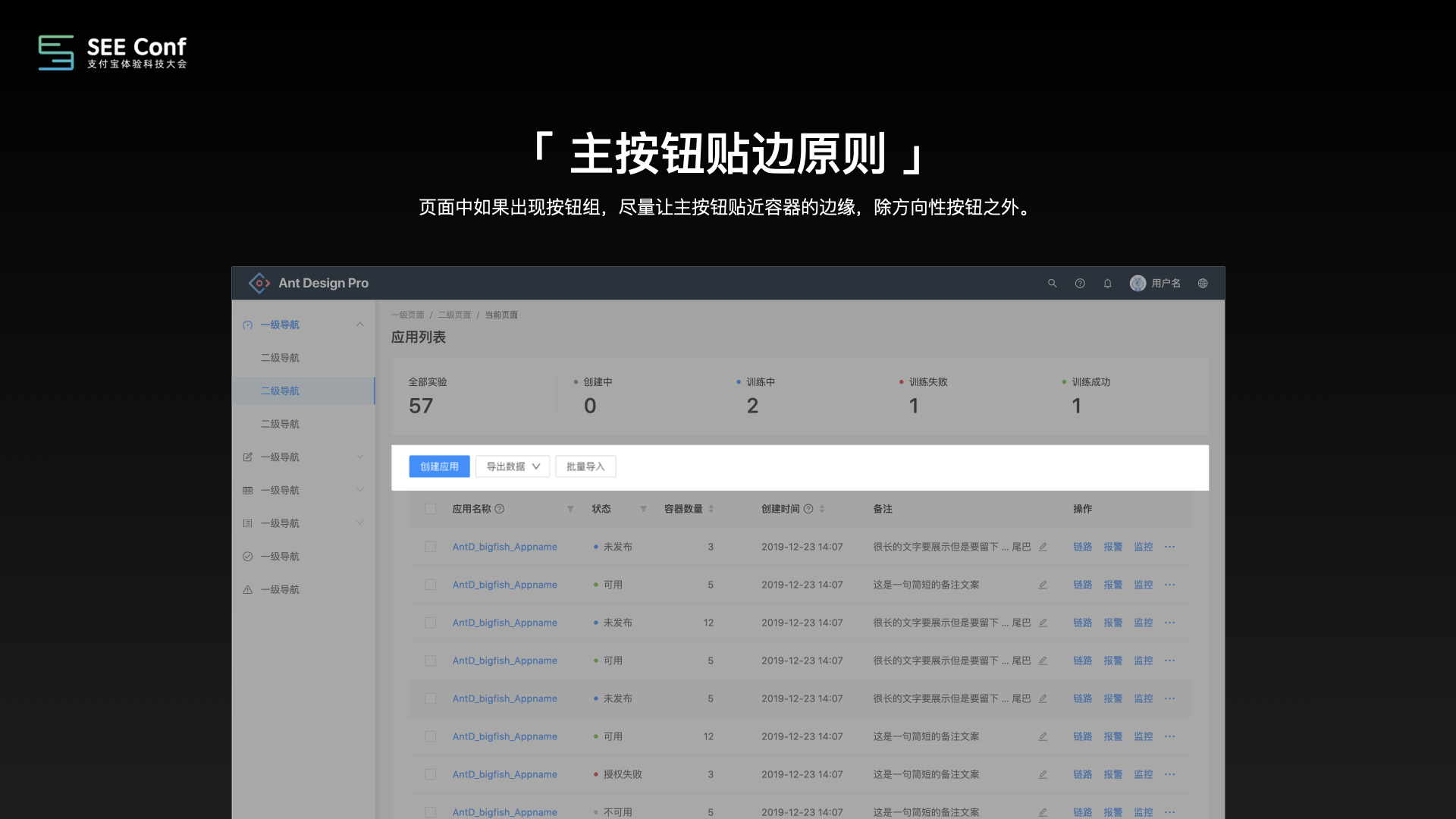Image resolution: width=1456 pixels, height=819 pixels.
Task: Click the 创建应用 primary button
Action: [439, 466]
